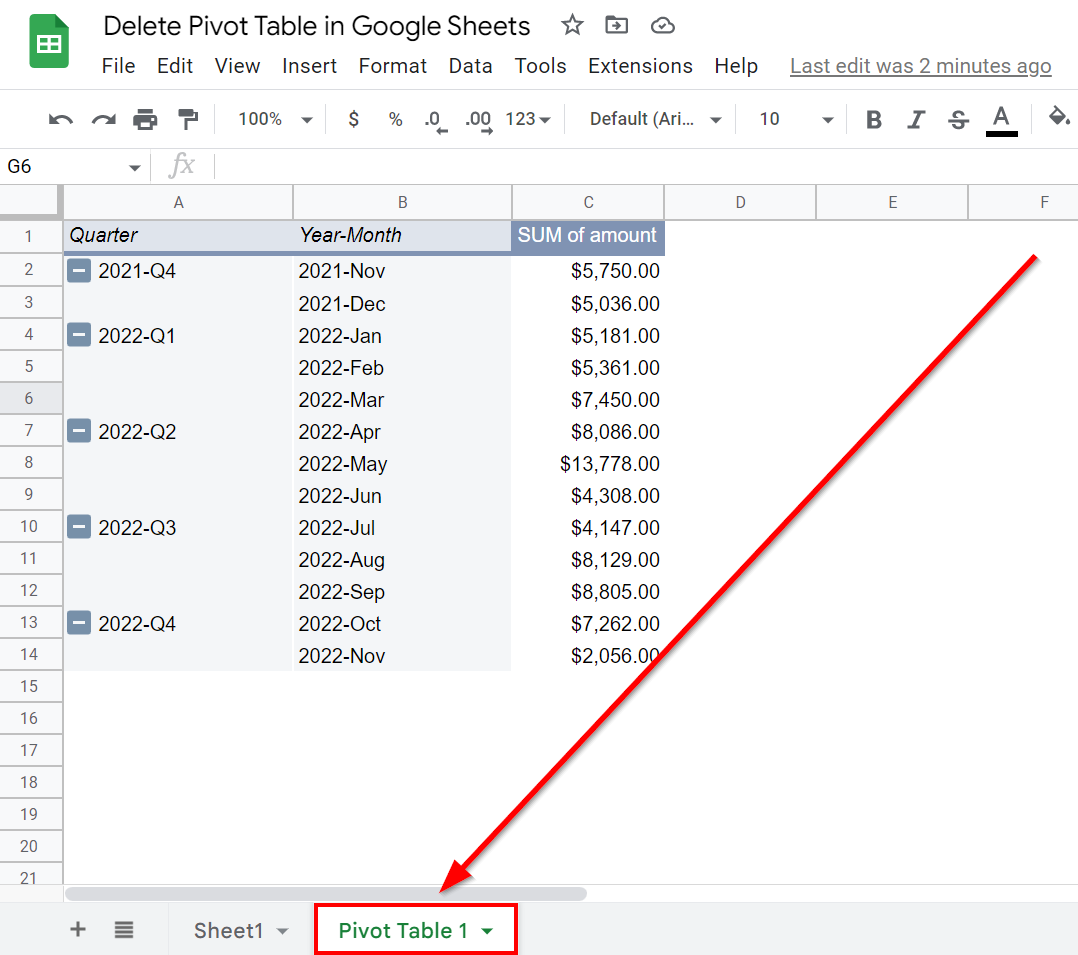Select column A header
This screenshot has width=1078, height=955.
pos(179,202)
